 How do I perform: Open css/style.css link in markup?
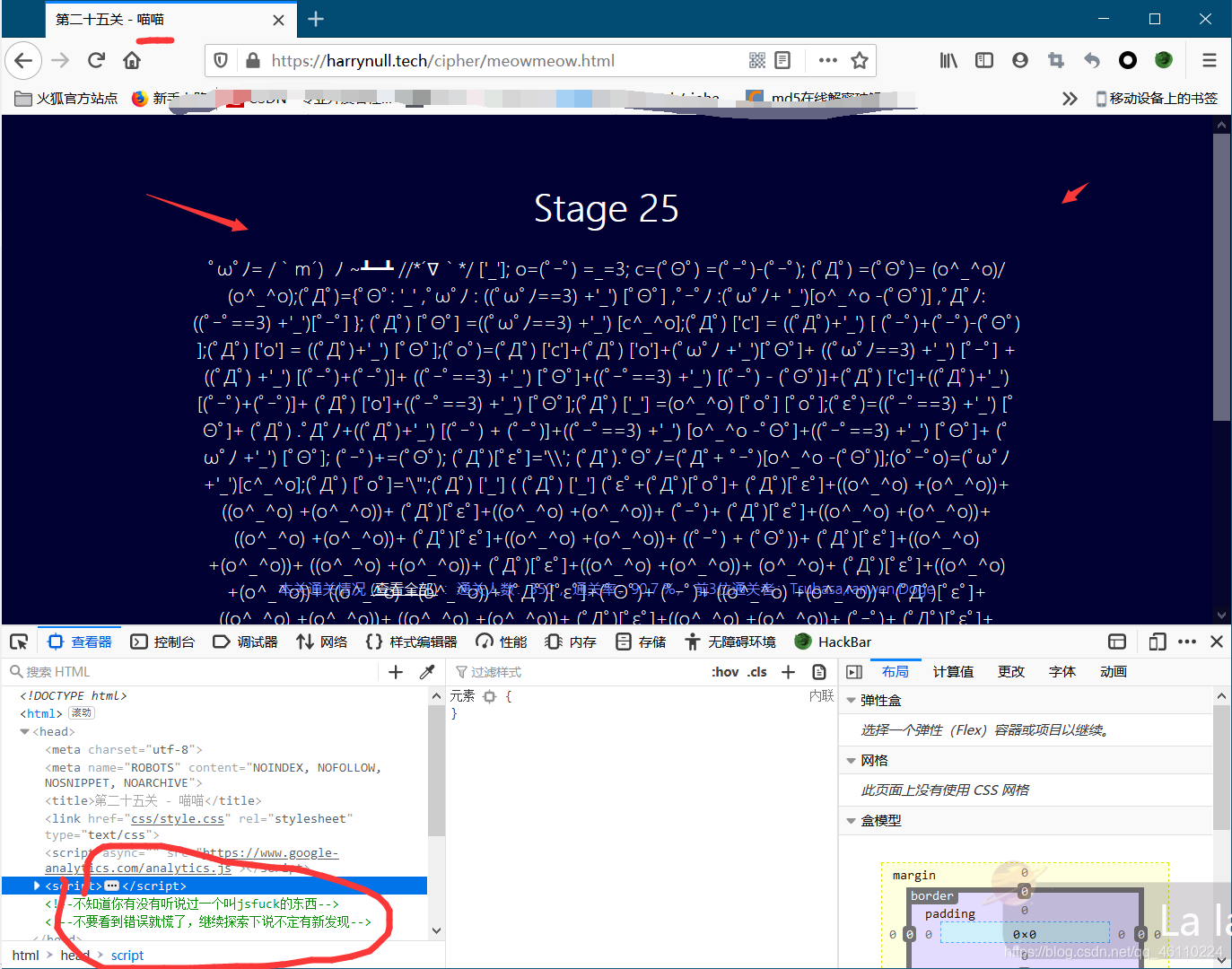[x=178, y=818]
